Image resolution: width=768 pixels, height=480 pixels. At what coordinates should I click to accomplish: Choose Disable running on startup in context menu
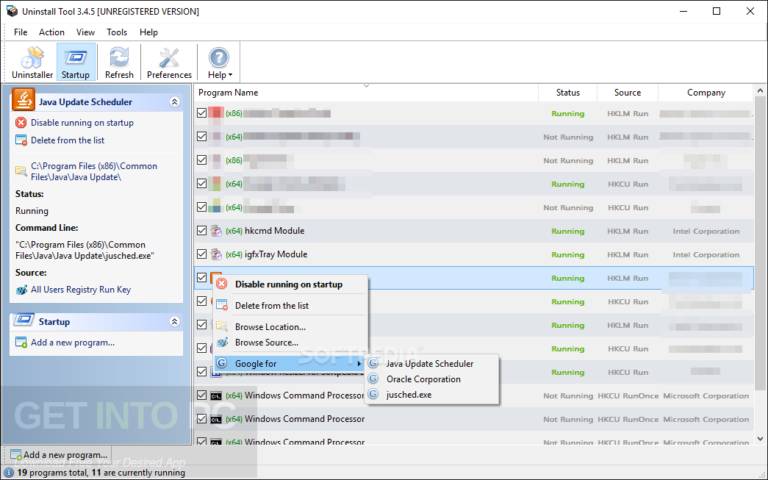289,285
